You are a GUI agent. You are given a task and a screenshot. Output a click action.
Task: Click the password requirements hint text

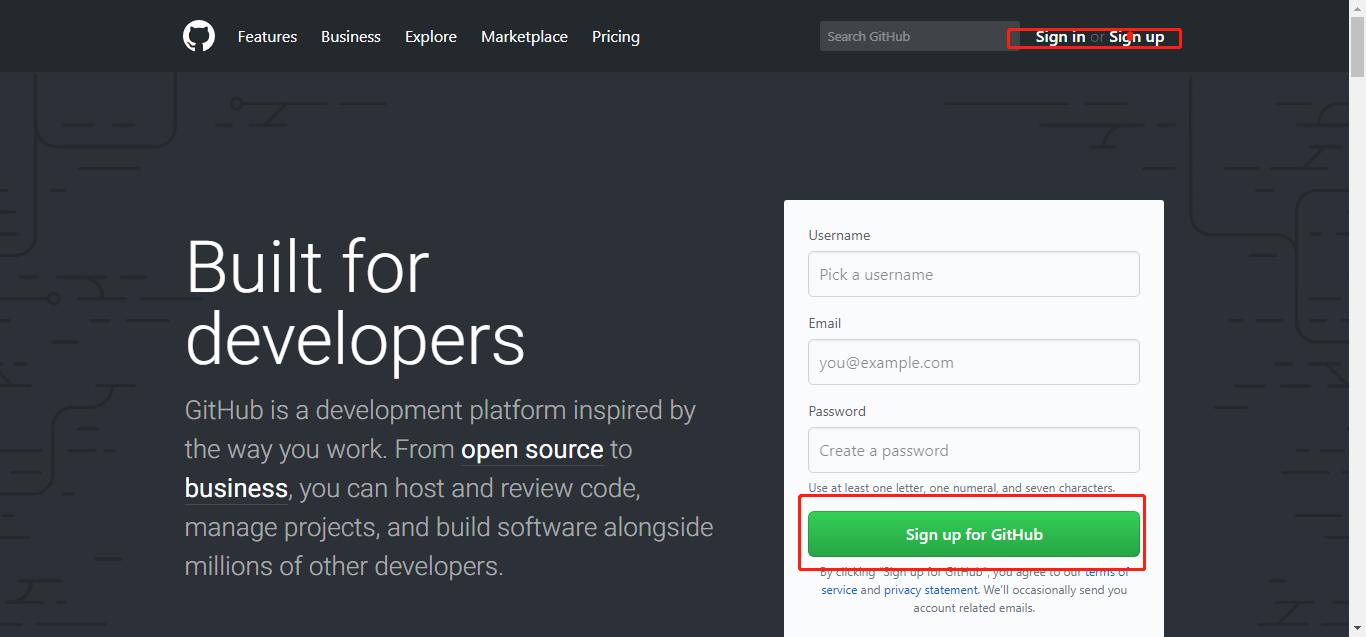click(x=961, y=488)
